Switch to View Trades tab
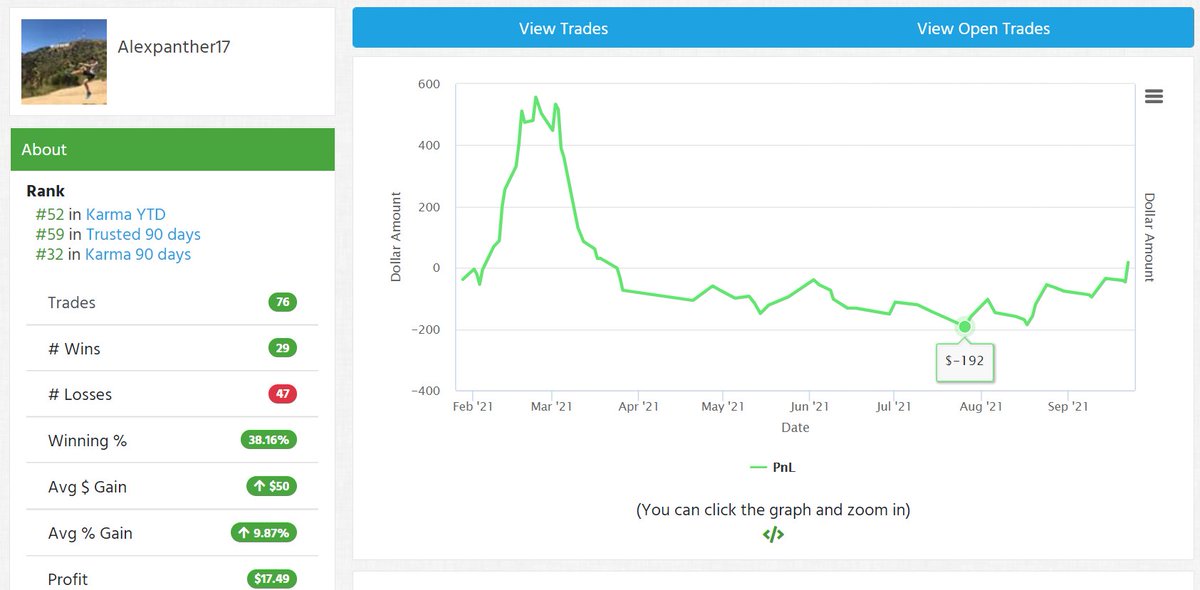Image resolution: width=1200 pixels, height=590 pixels. click(x=563, y=28)
